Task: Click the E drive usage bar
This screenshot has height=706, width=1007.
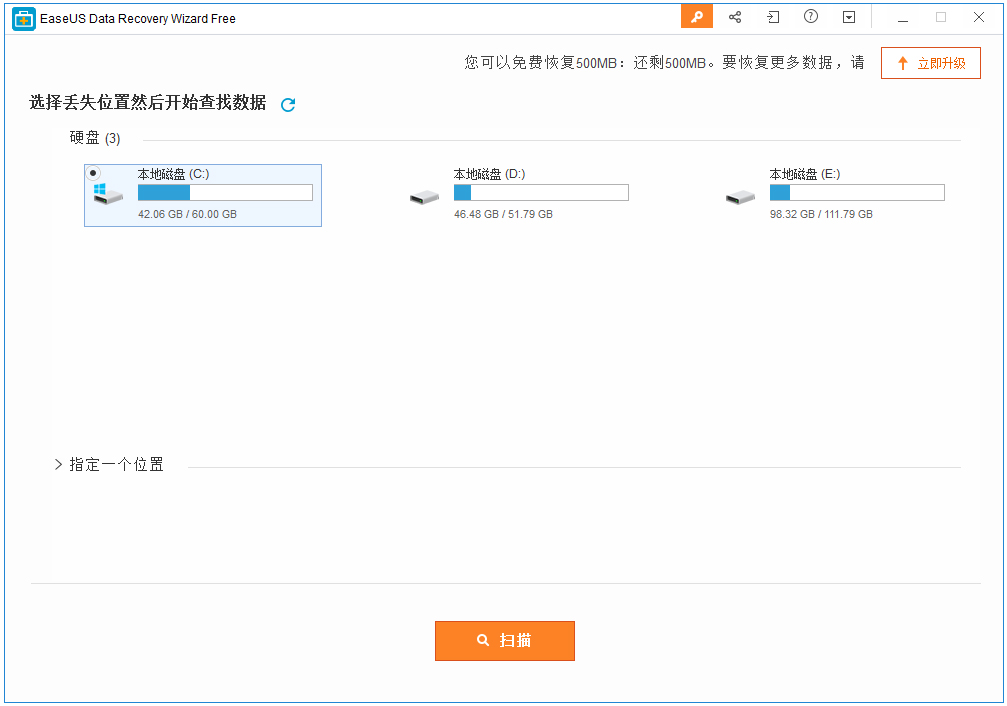Action: [x=857, y=193]
